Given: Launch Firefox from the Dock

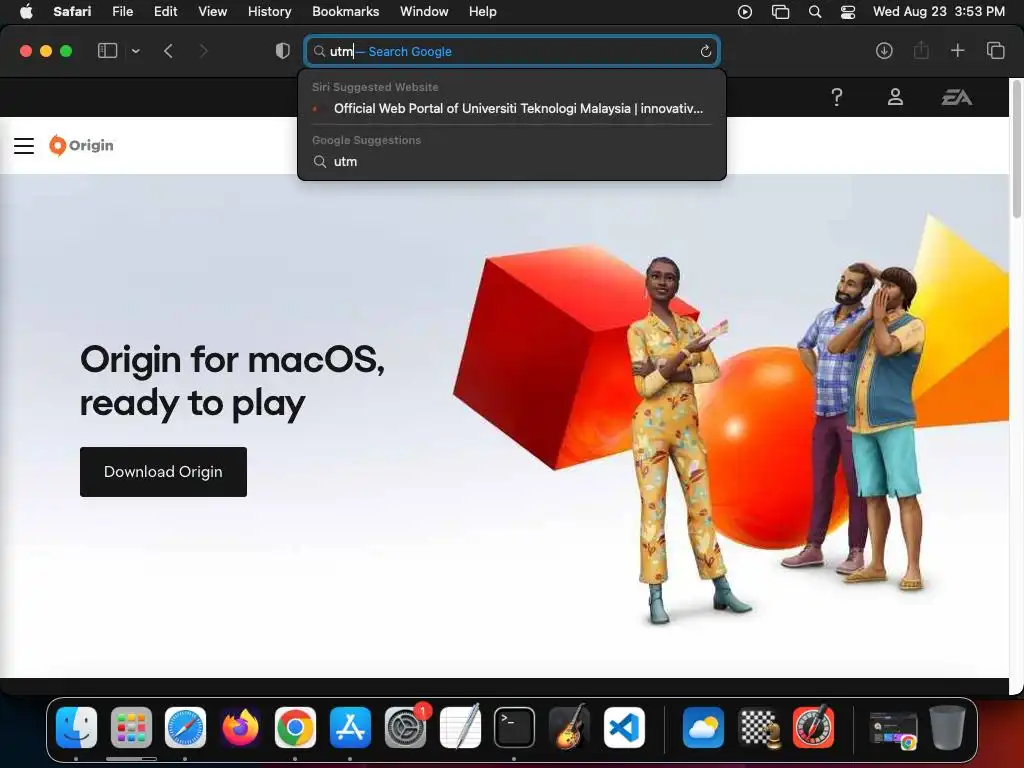Looking at the screenshot, I should coord(240,727).
